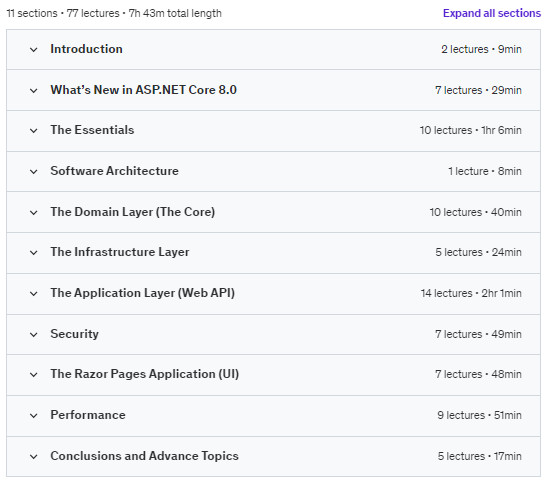The width and height of the screenshot is (545, 489).
Task: Expand Conclusions and Advance Topics chevron
Action: 34,457
